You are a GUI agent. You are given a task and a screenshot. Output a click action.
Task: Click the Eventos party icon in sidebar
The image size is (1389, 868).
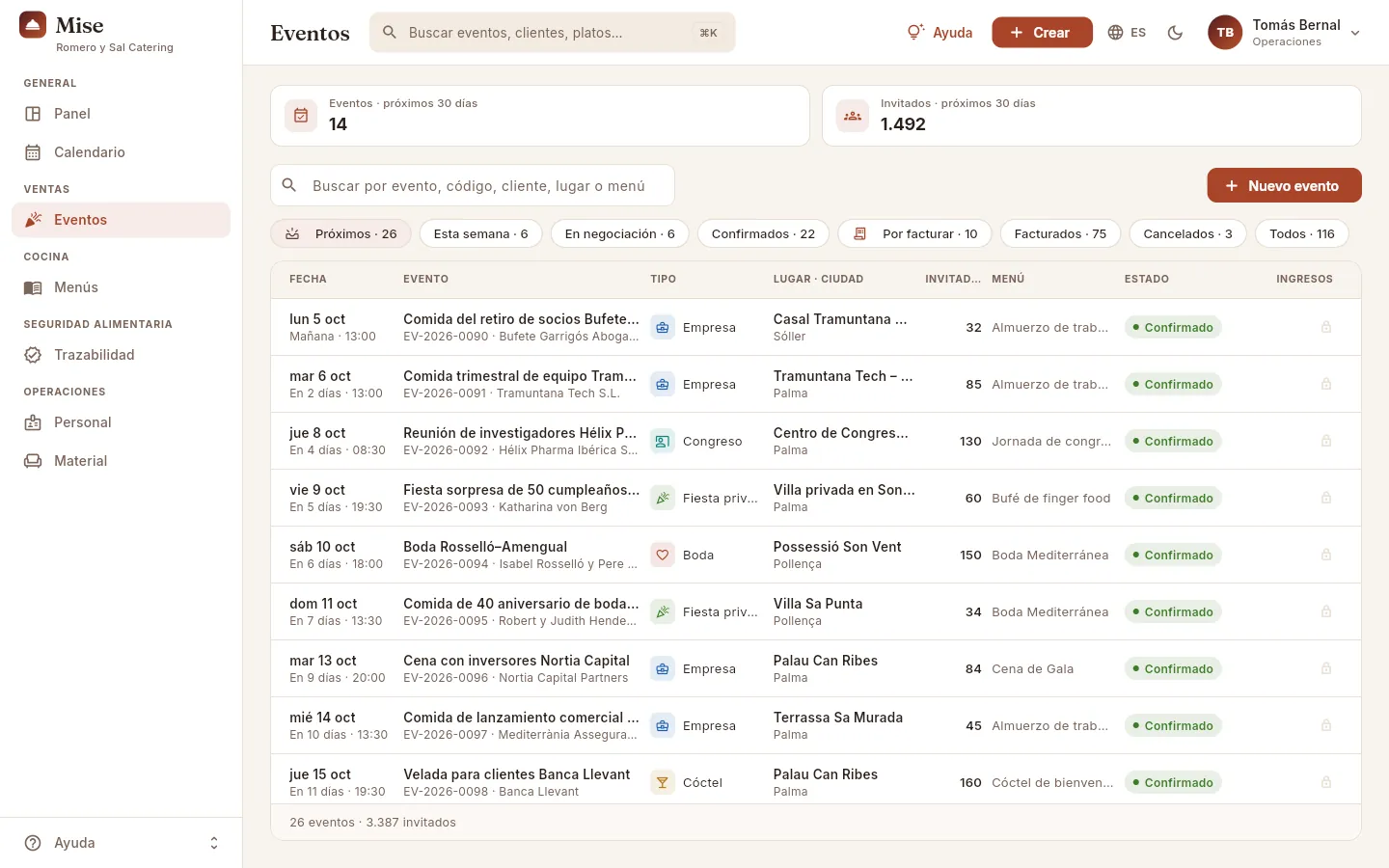33,220
